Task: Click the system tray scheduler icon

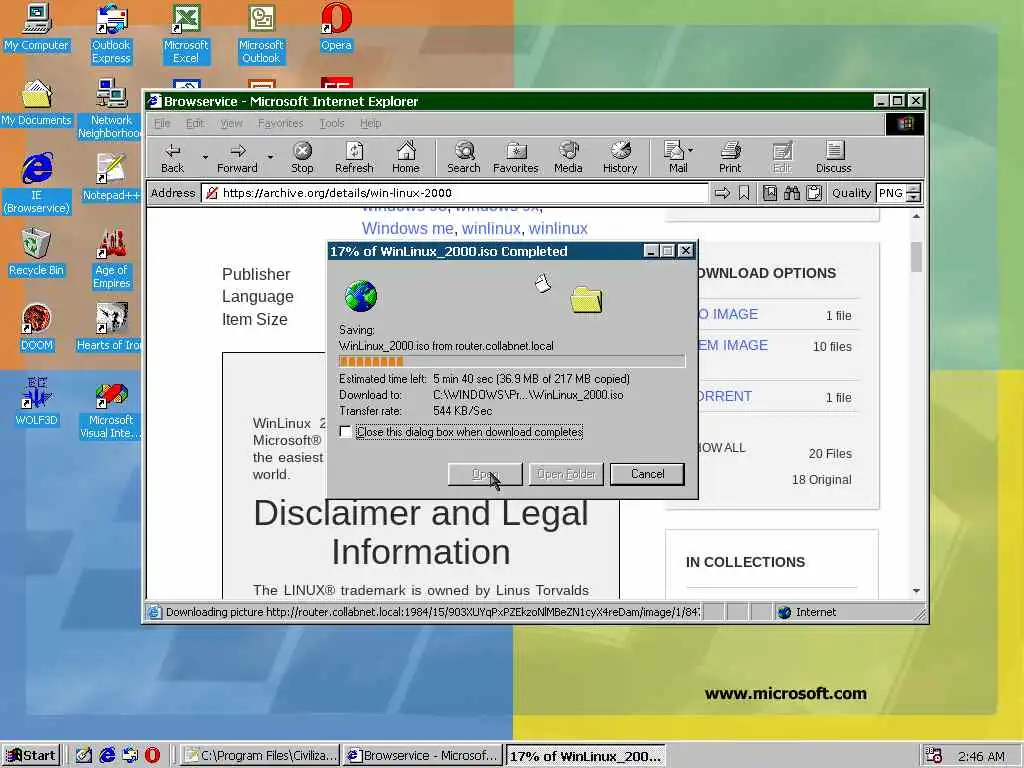Action: (934, 756)
